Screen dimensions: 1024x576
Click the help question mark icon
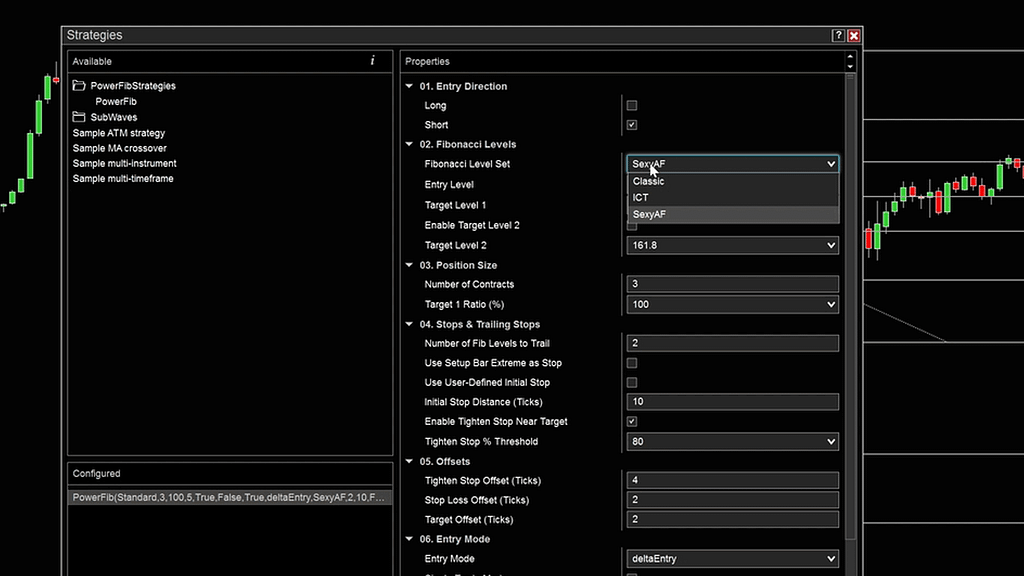coord(838,35)
